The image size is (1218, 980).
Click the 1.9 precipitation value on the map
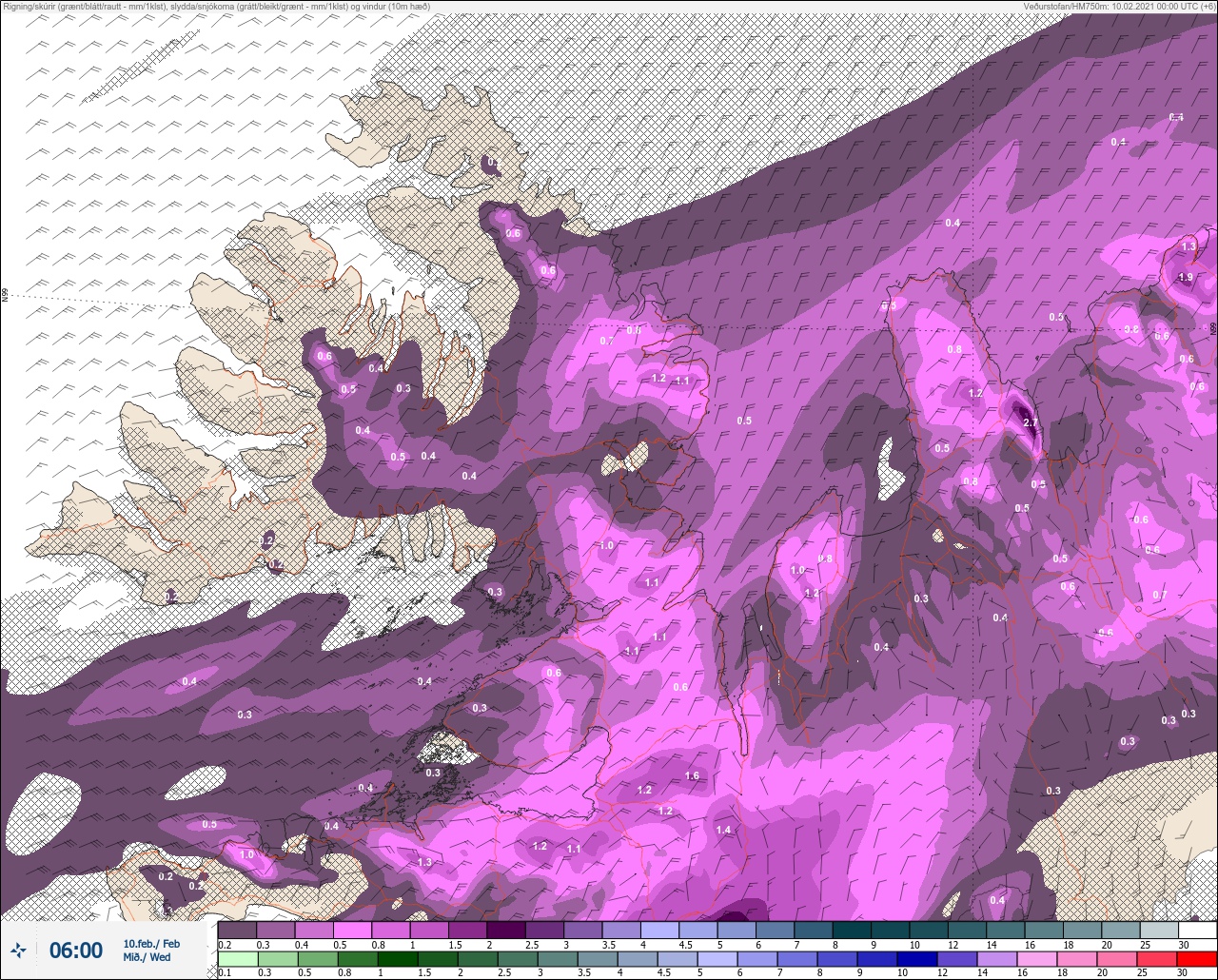click(x=1186, y=277)
